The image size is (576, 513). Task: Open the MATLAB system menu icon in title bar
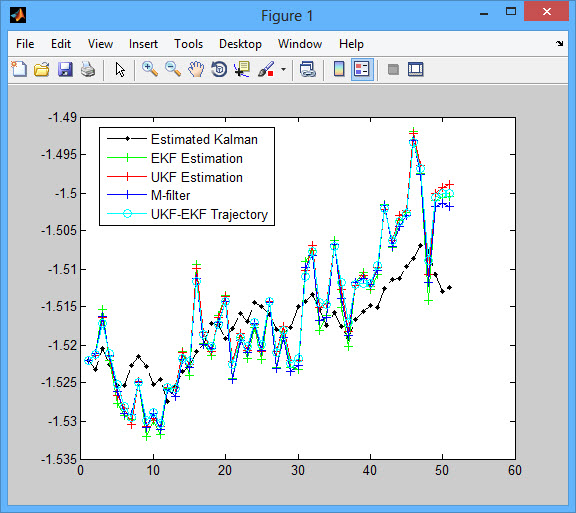point(18,15)
